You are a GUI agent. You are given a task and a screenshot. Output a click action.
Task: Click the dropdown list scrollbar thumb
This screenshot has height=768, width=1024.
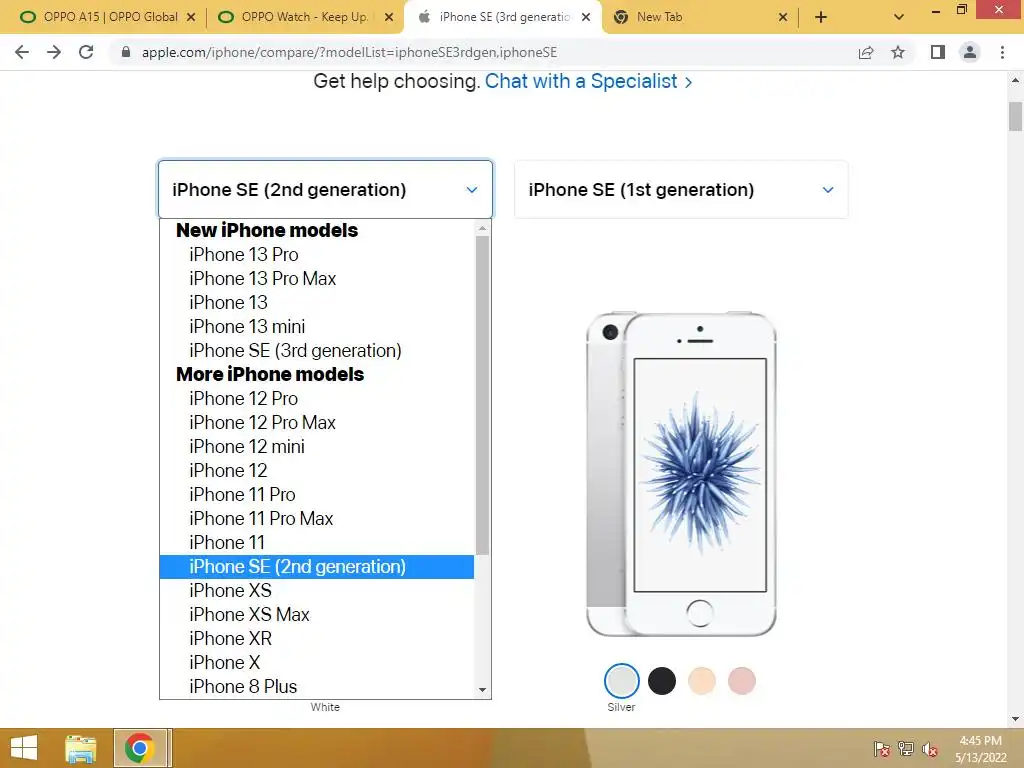tap(483, 396)
